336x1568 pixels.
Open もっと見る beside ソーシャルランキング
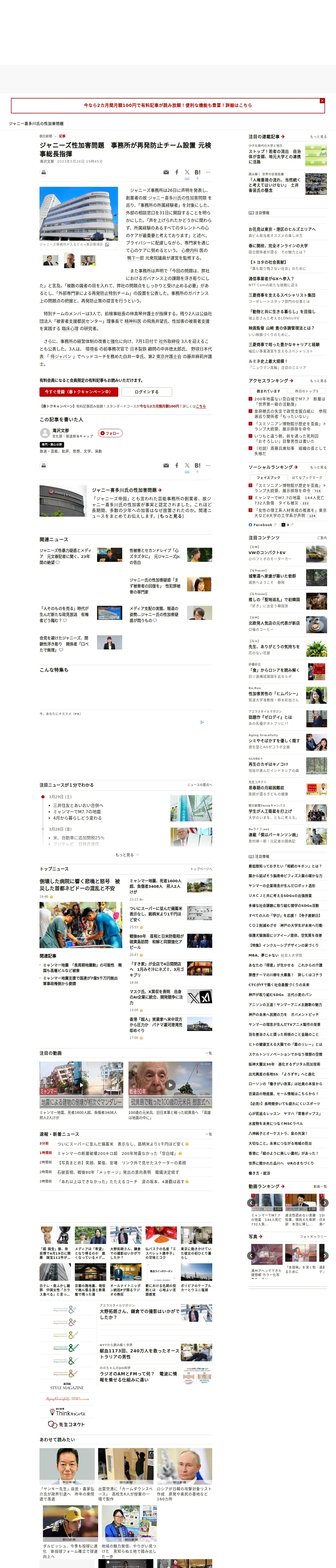pyautogui.click(x=318, y=468)
